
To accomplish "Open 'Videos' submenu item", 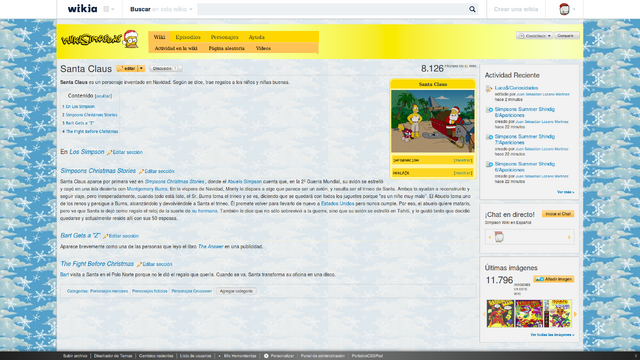I will click(x=263, y=48).
